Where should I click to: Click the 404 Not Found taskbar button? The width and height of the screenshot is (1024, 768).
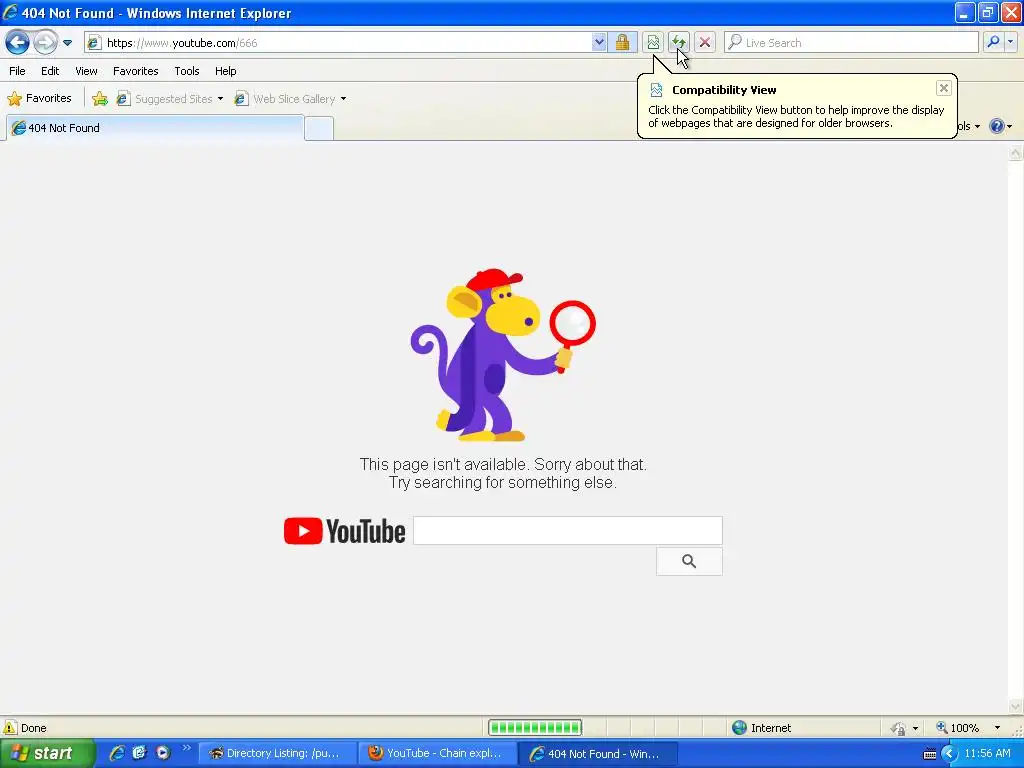(598, 754)
